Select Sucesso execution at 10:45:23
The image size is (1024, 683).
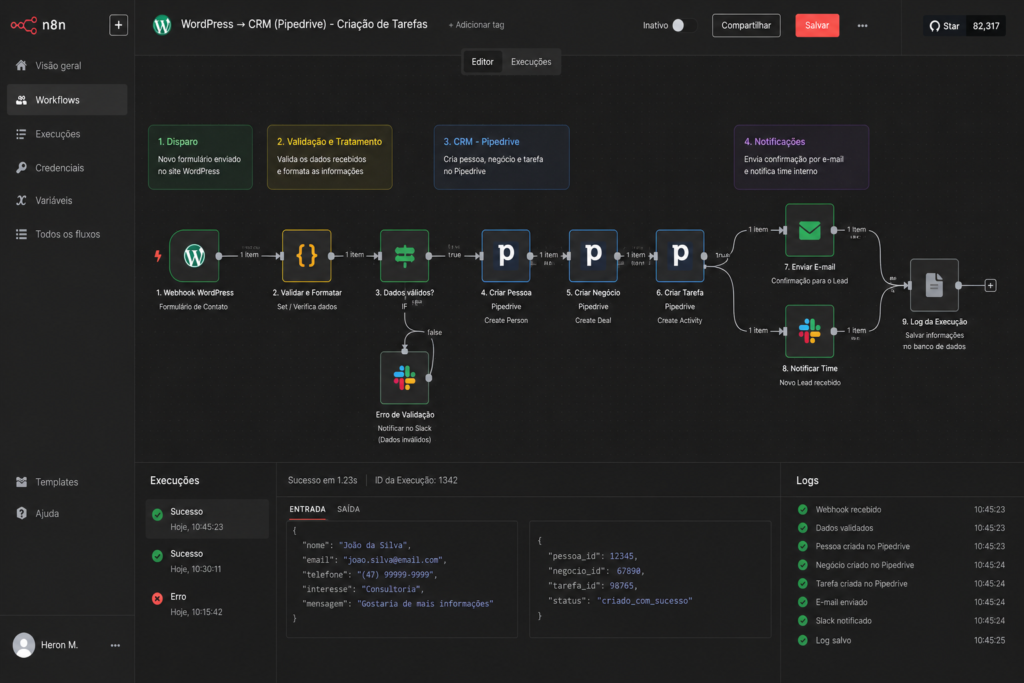207,519
